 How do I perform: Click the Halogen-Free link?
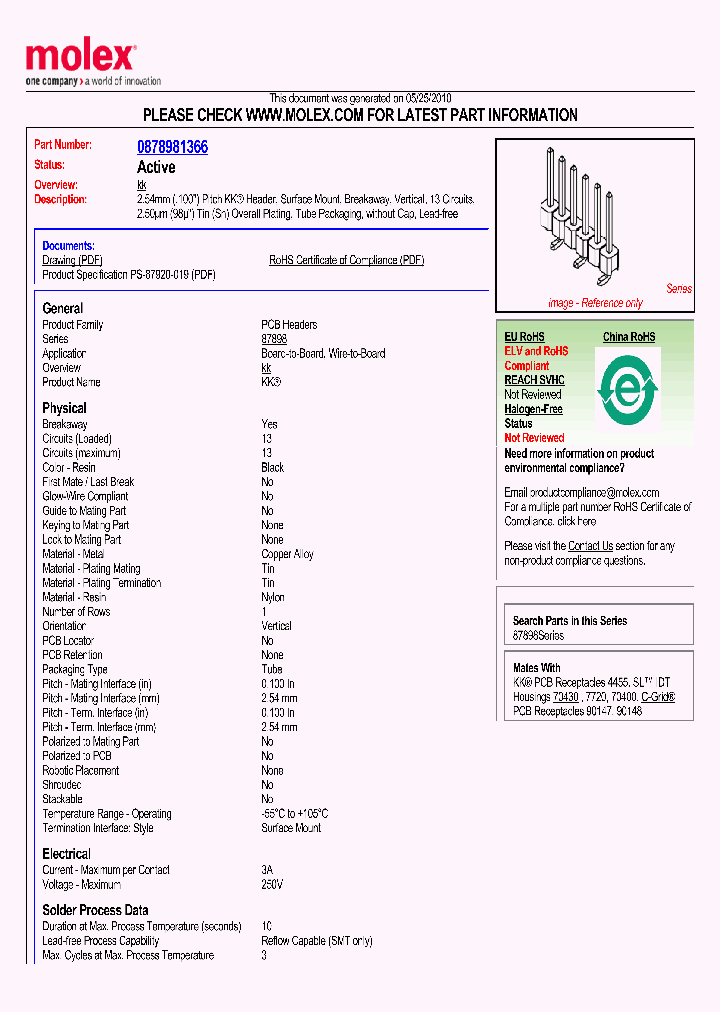pos(533,409)
